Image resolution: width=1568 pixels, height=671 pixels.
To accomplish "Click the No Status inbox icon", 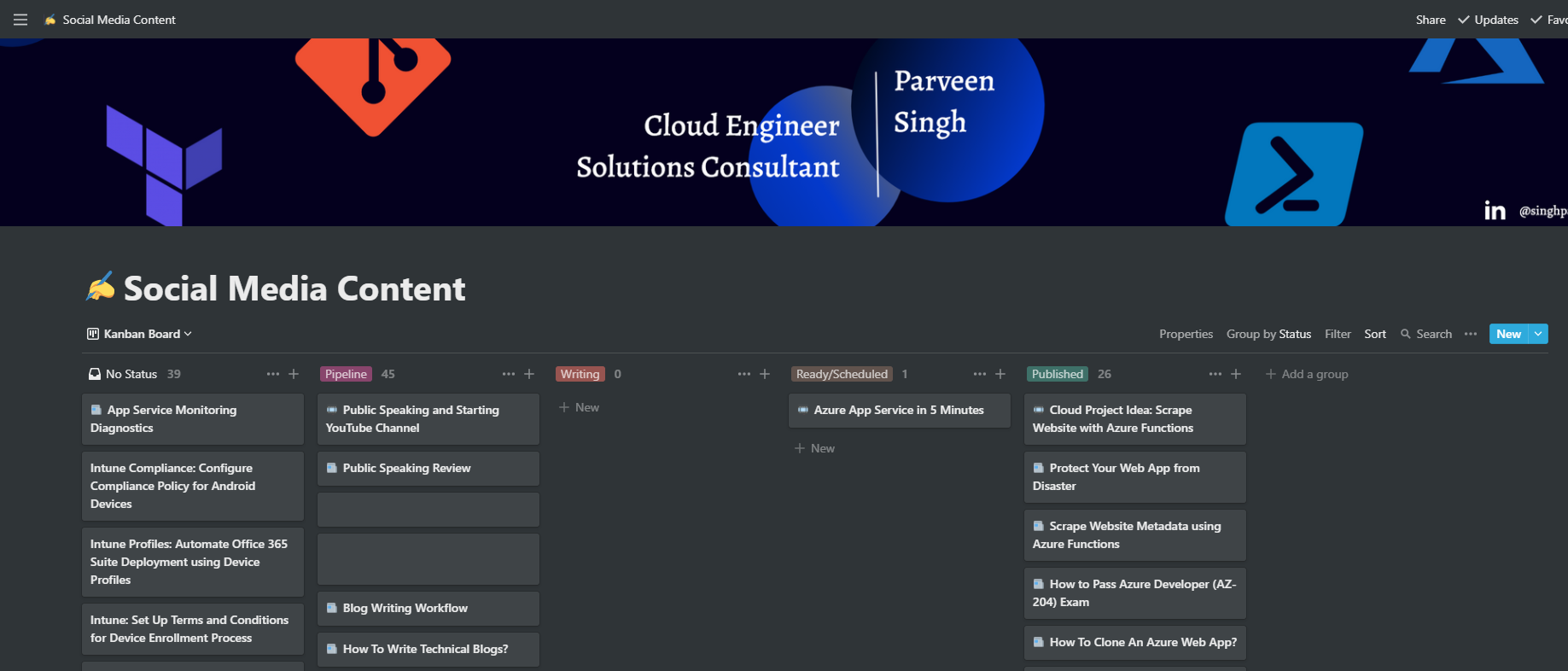I will point(95,374).
